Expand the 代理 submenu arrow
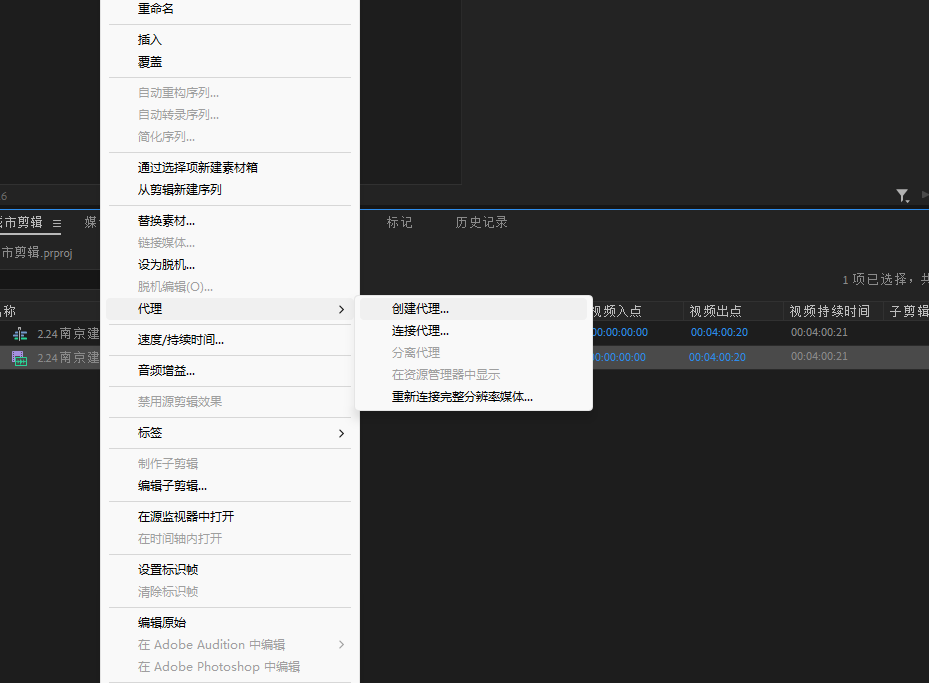This screenshot has height=683, width=929. [341, 309]
